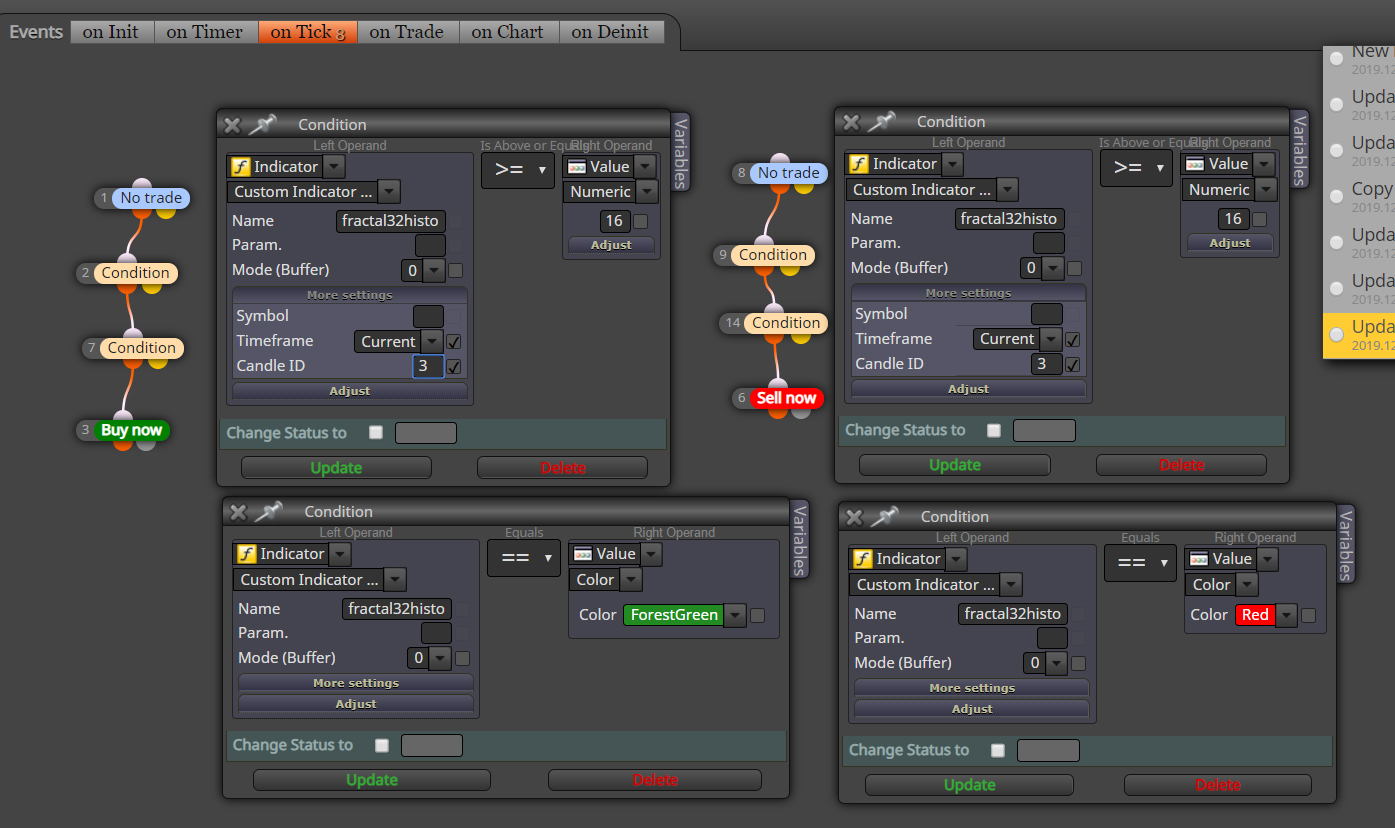This screenshot has width=1395, height=828.
Task: Open the >= operator dropdown in Sell-side panel
Action: click(1136, 167)
